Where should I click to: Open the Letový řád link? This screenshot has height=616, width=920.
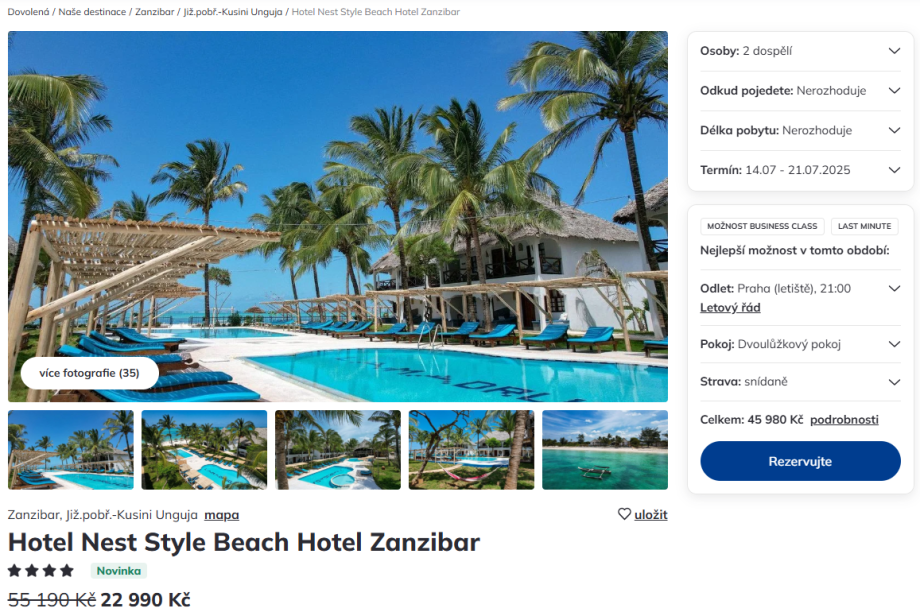coord(730,307)
